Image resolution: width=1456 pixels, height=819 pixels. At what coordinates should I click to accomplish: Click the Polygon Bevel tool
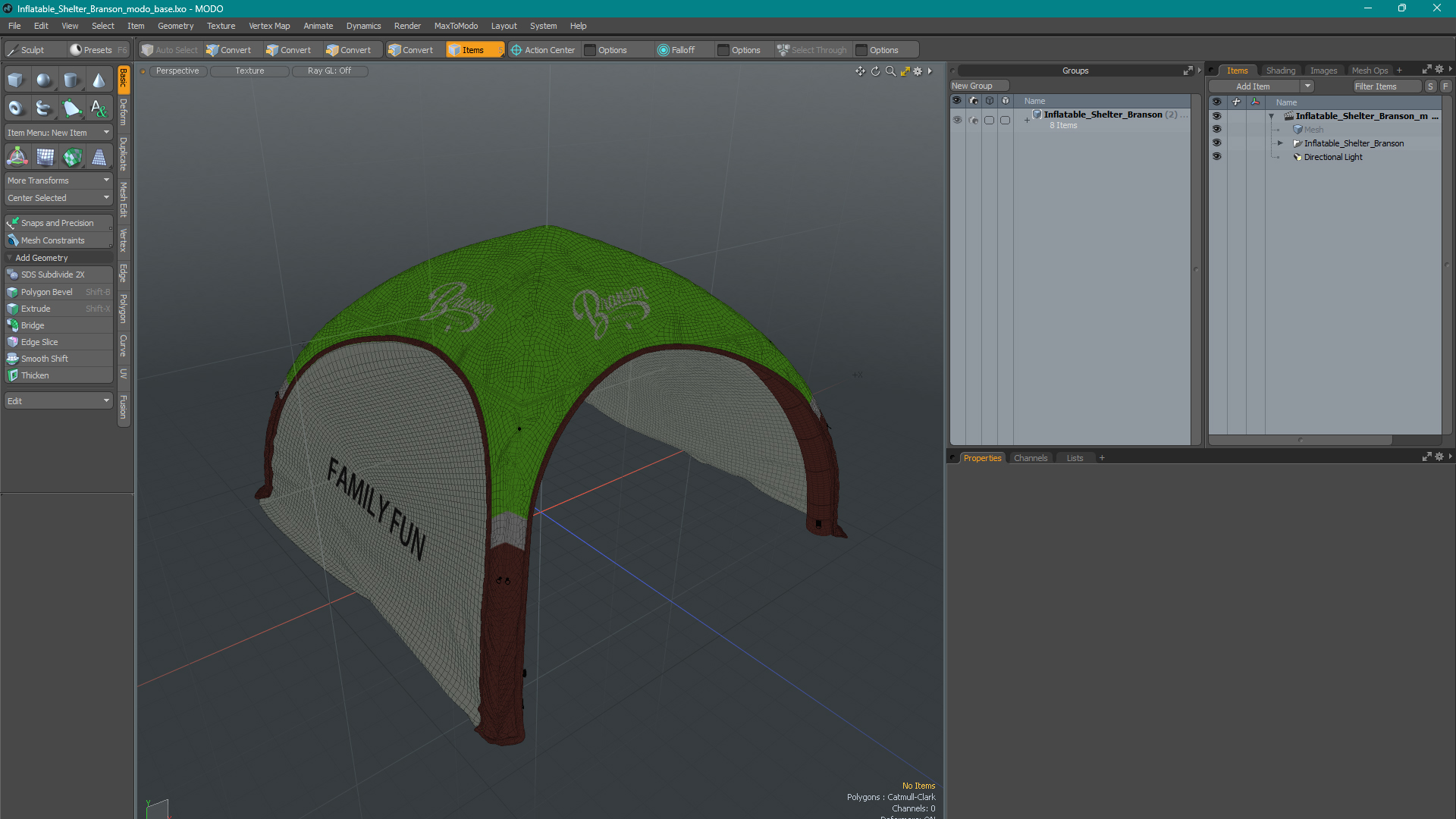click(x=58, y=292)
